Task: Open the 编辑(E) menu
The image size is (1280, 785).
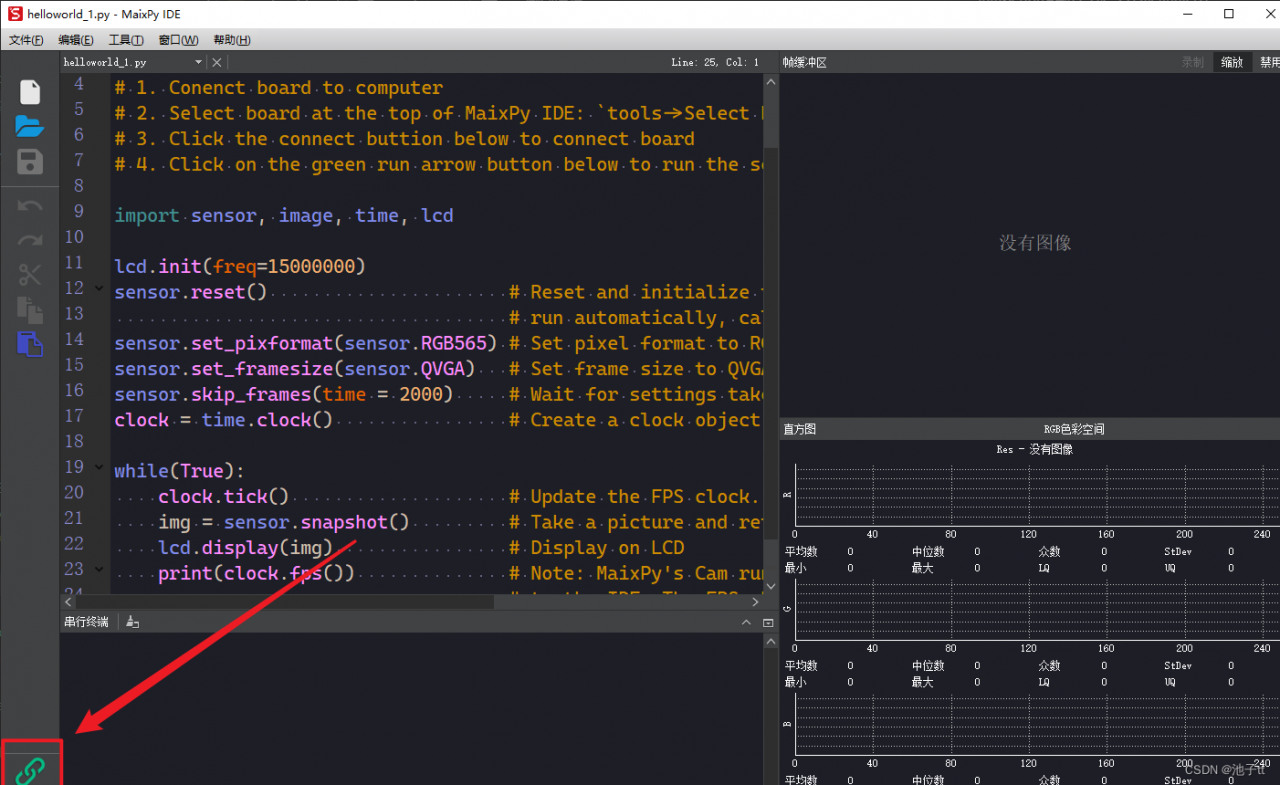Action: click(x=76, y=40)
